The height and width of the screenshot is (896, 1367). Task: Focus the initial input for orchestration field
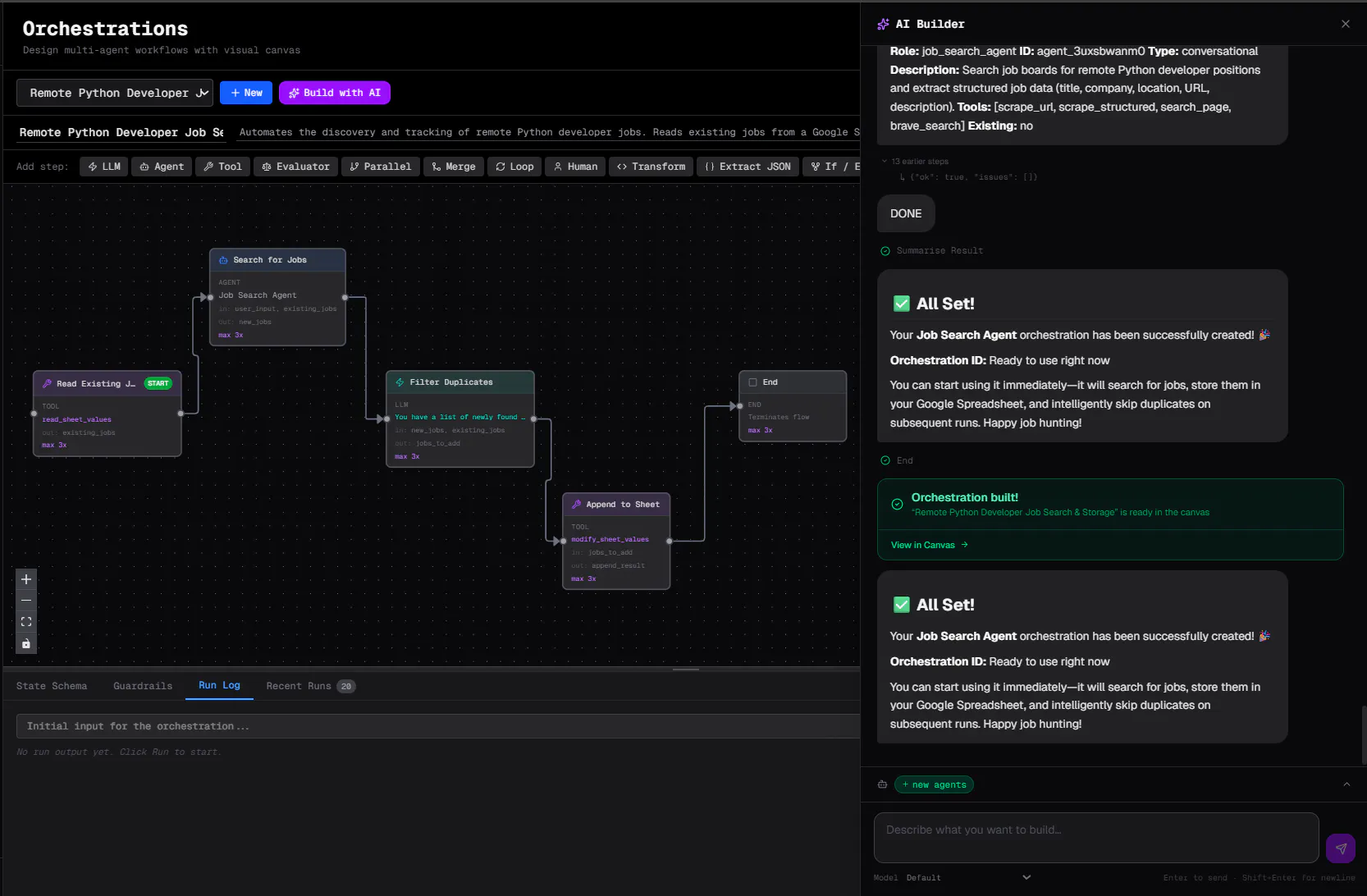click(438, 726)
